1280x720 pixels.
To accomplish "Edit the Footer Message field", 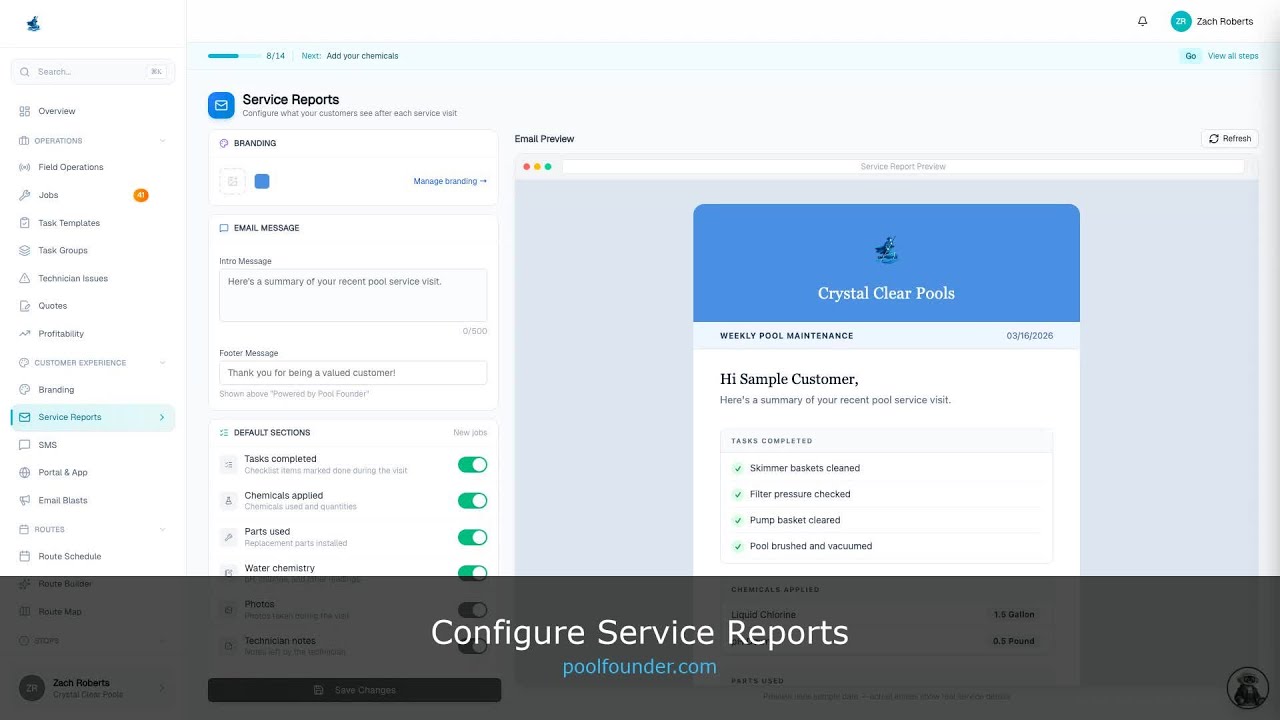I will click(x=353, y=373).
